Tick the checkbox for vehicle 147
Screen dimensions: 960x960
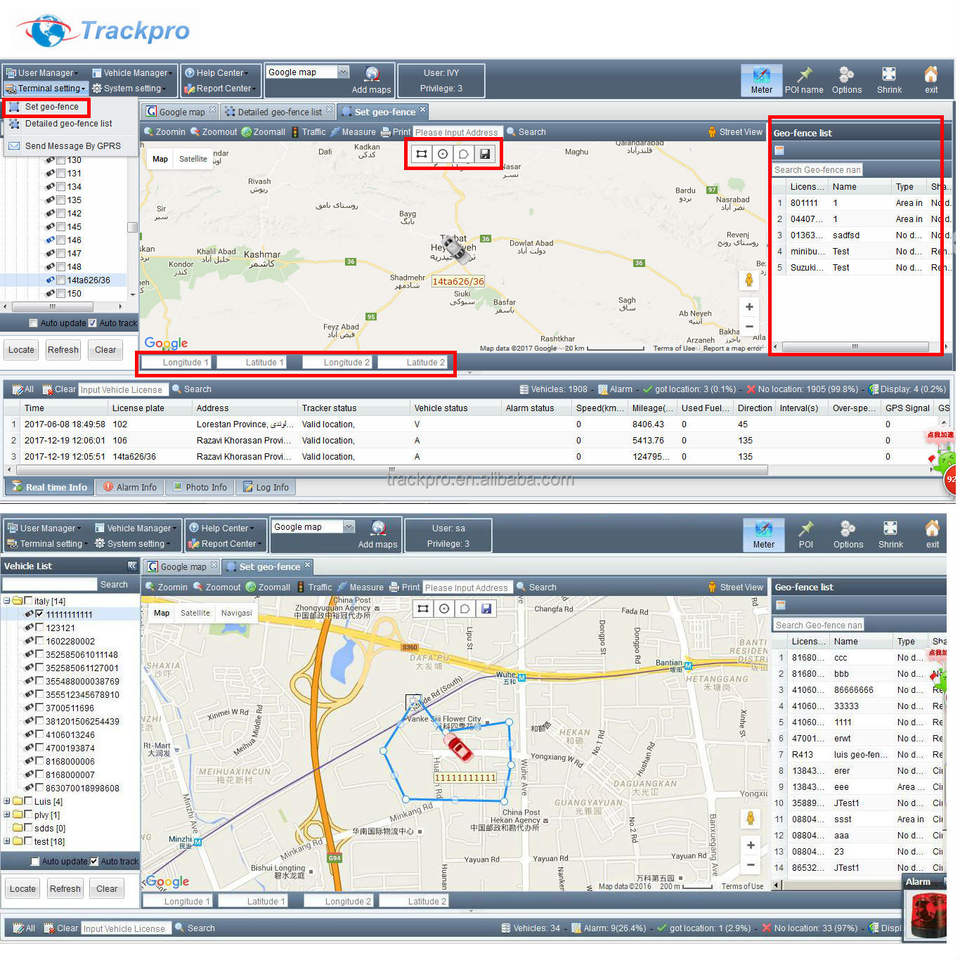[60, 254]
